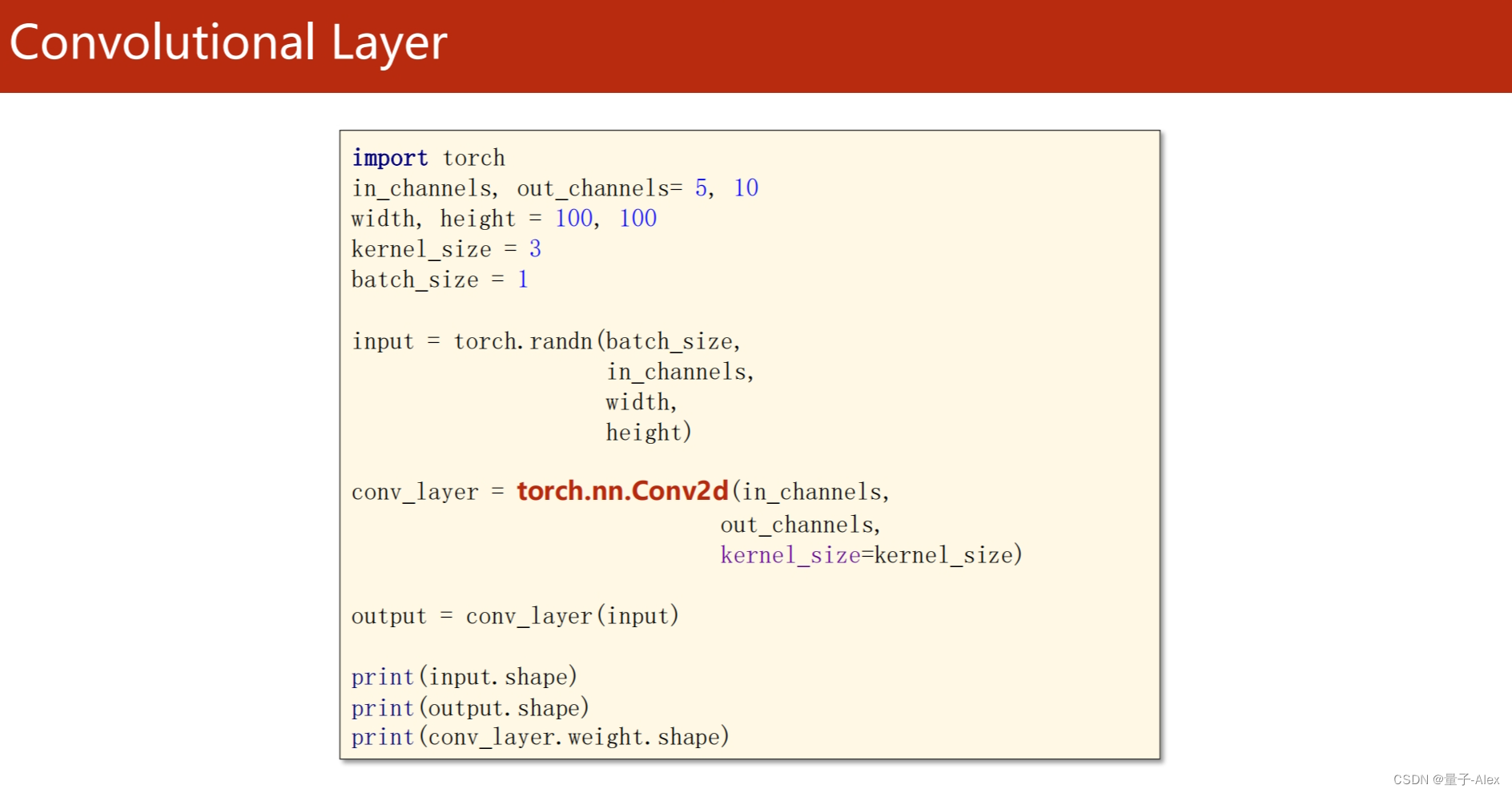Click the 'output = conv_layer(input)' line
Viewport: 1512px width, 793px height.
[515, 616]
